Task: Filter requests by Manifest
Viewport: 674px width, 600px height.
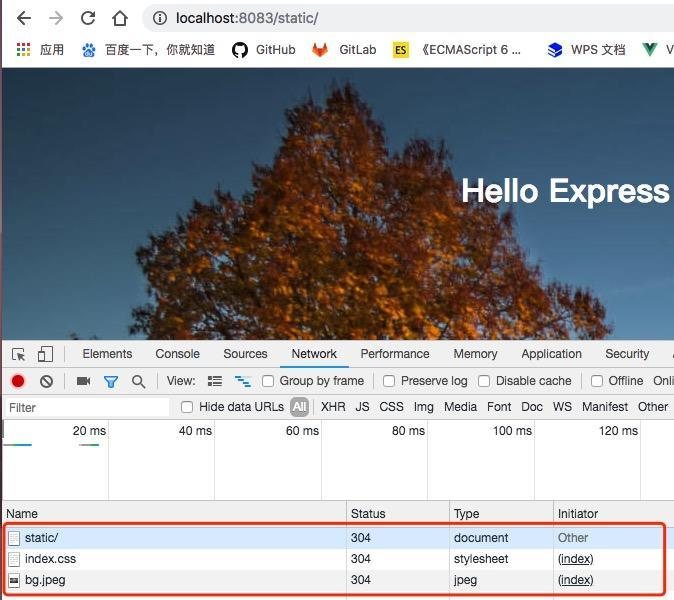Action: [605, 407]
